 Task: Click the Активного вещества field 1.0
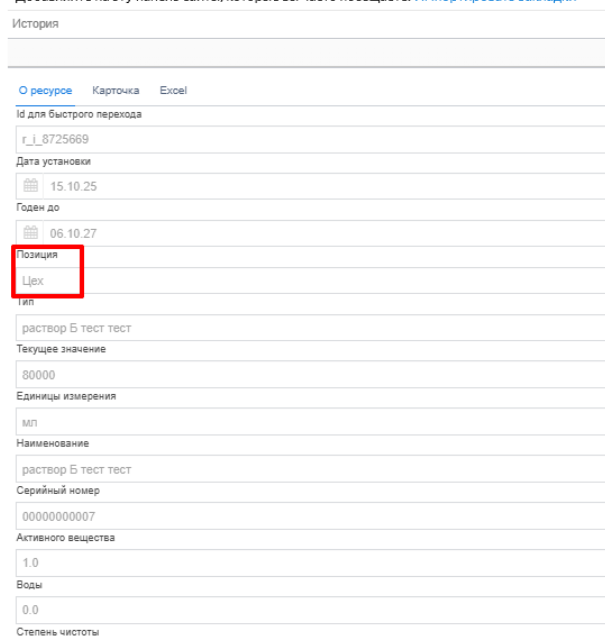pyautogui.click(x=310, y=563)
